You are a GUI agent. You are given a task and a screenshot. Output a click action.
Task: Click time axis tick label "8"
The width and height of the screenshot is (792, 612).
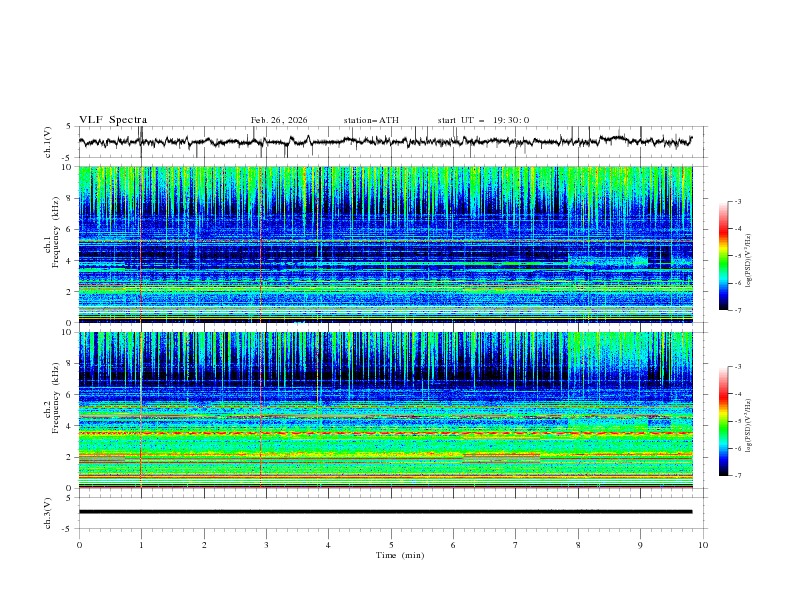[578, 545]
